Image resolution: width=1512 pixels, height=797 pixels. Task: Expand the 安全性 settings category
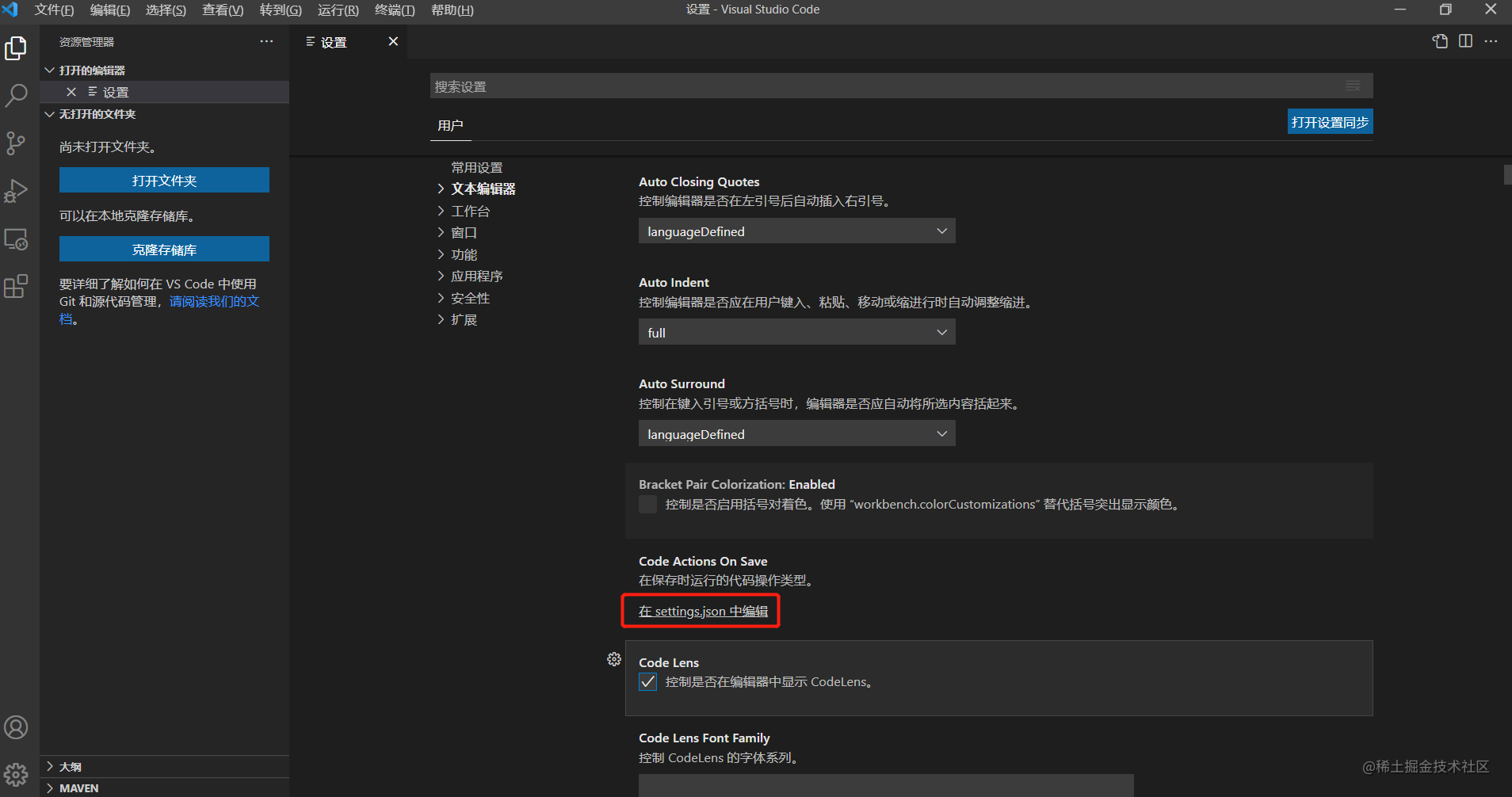[441, 298]
